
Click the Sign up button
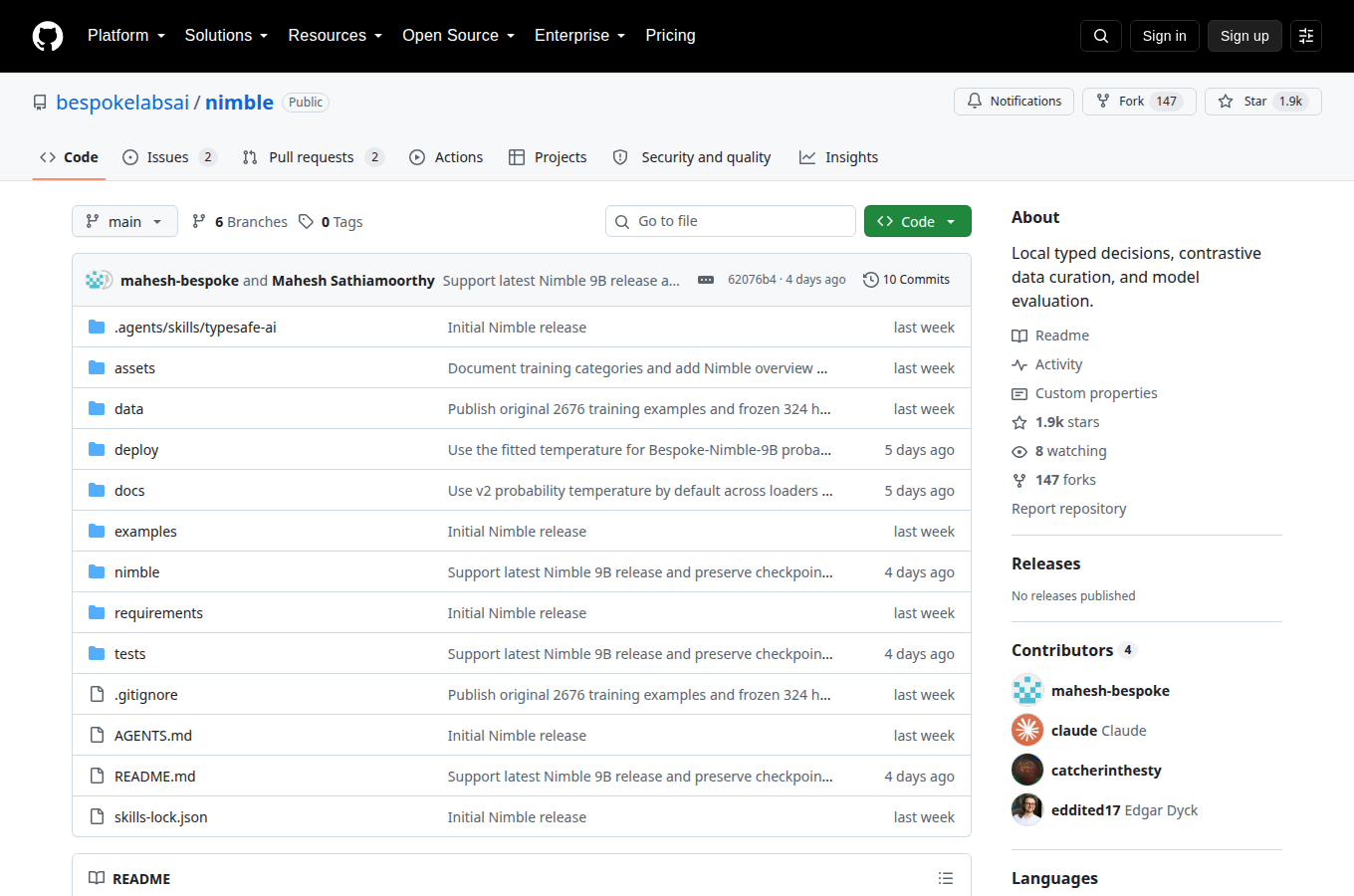click(1244, 36)
